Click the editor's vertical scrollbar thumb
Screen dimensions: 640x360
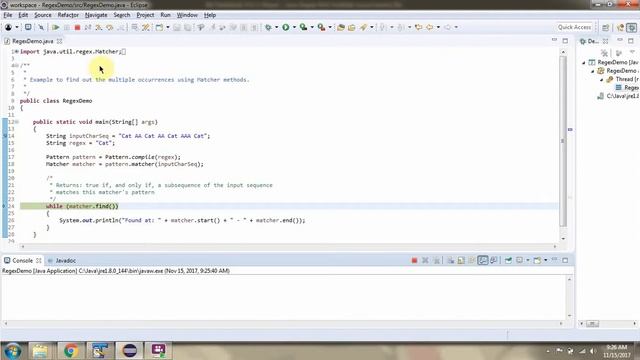tap(563, 141)
